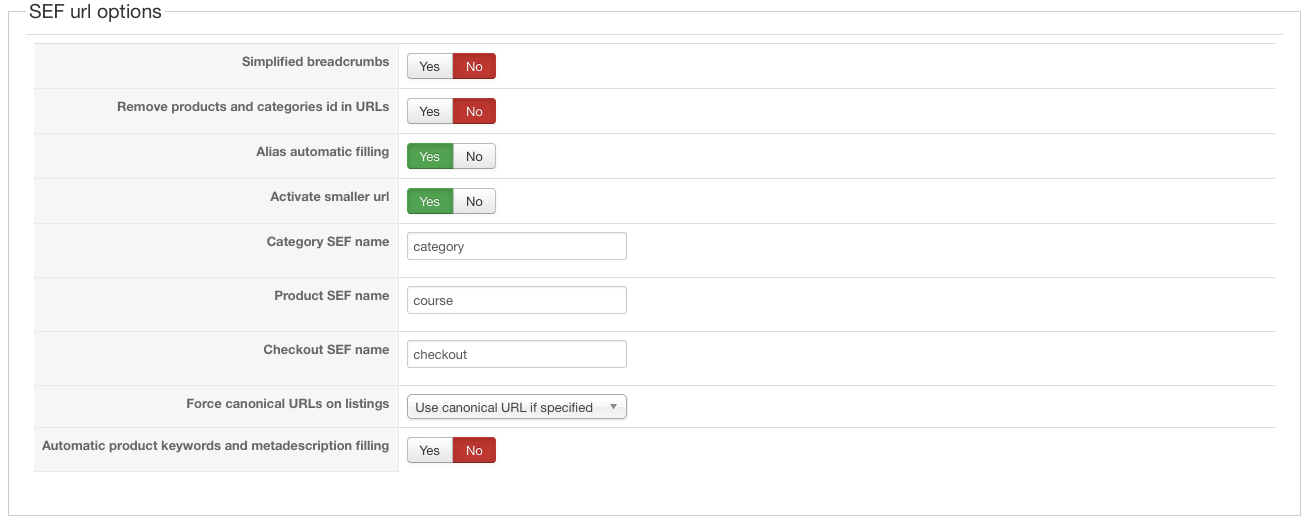Click into the Product SEF name field
The width and height of the screenshot is (1313, 526).
pos(516,301)
